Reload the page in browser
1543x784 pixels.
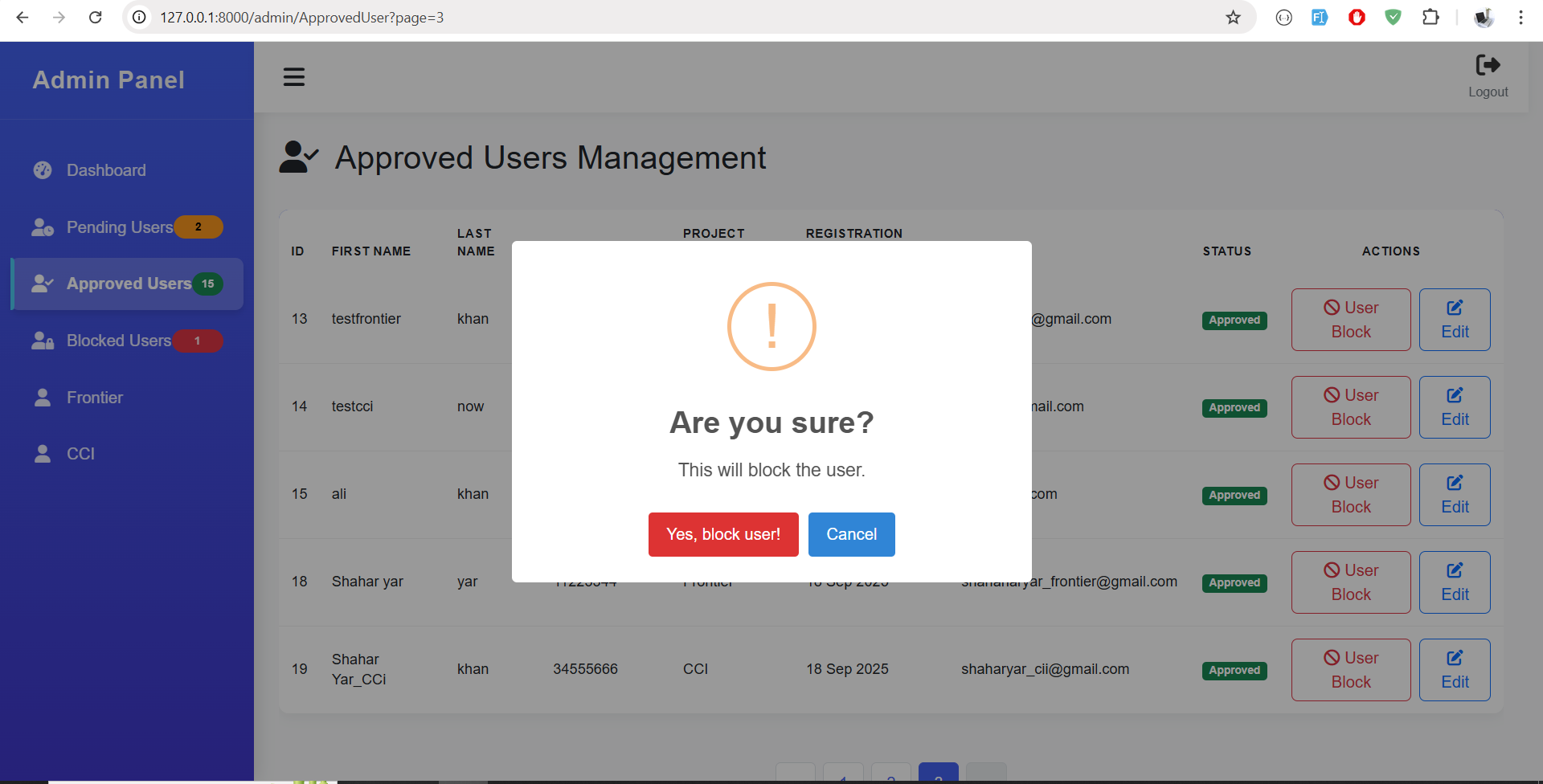click(x=95, y=18)
